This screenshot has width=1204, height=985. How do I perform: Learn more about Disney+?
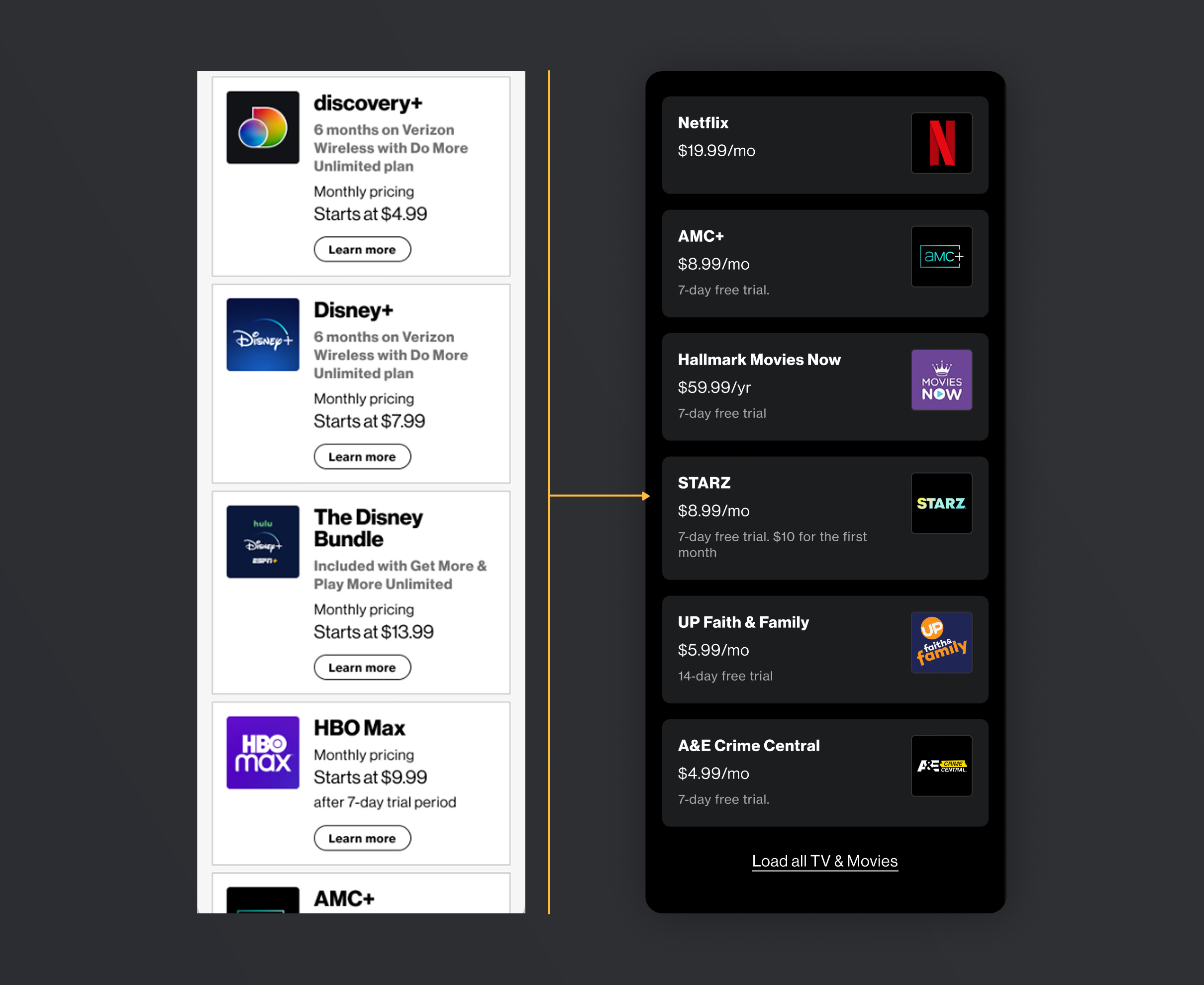(362, 457)
